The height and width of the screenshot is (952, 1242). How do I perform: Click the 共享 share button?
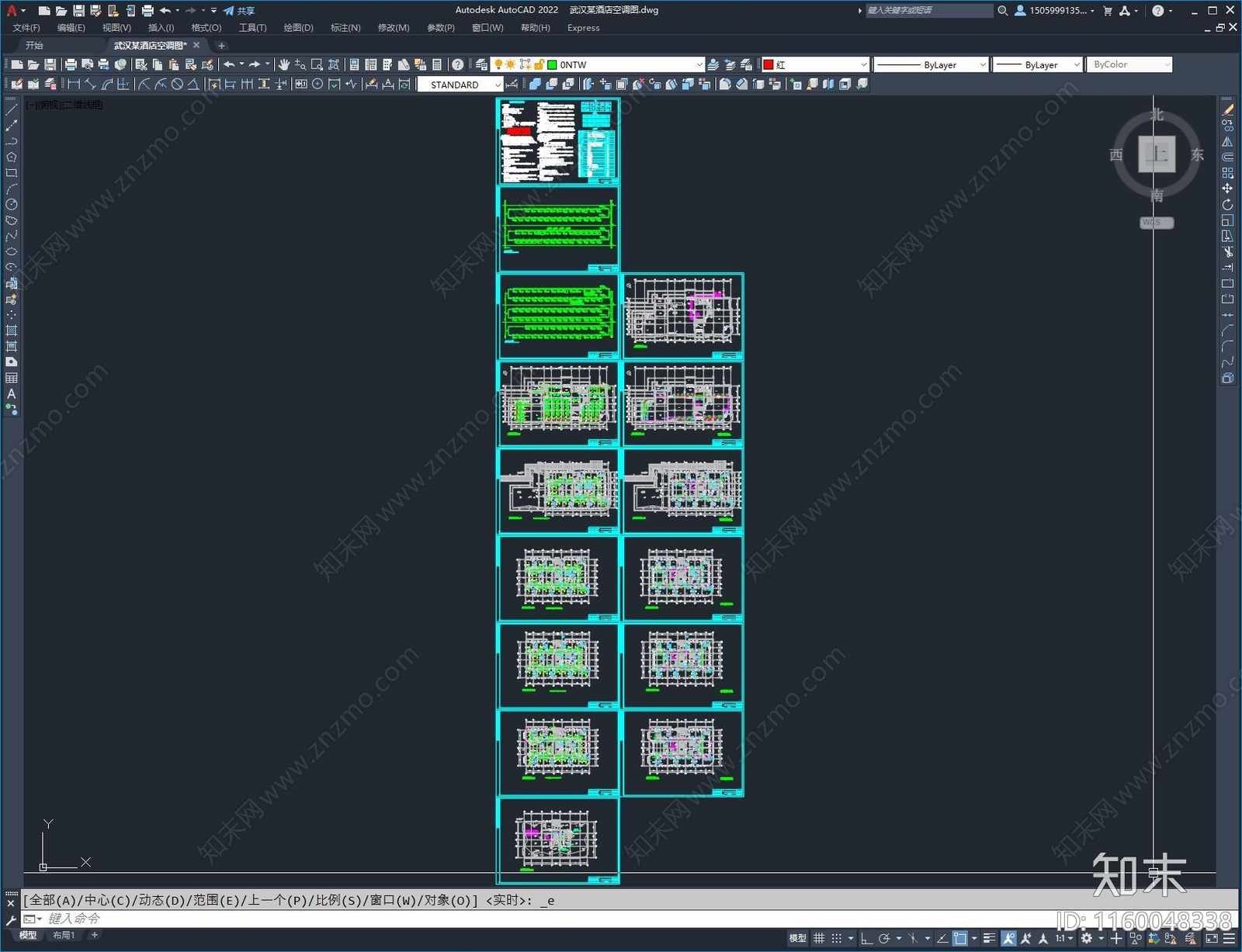[239, 11]
